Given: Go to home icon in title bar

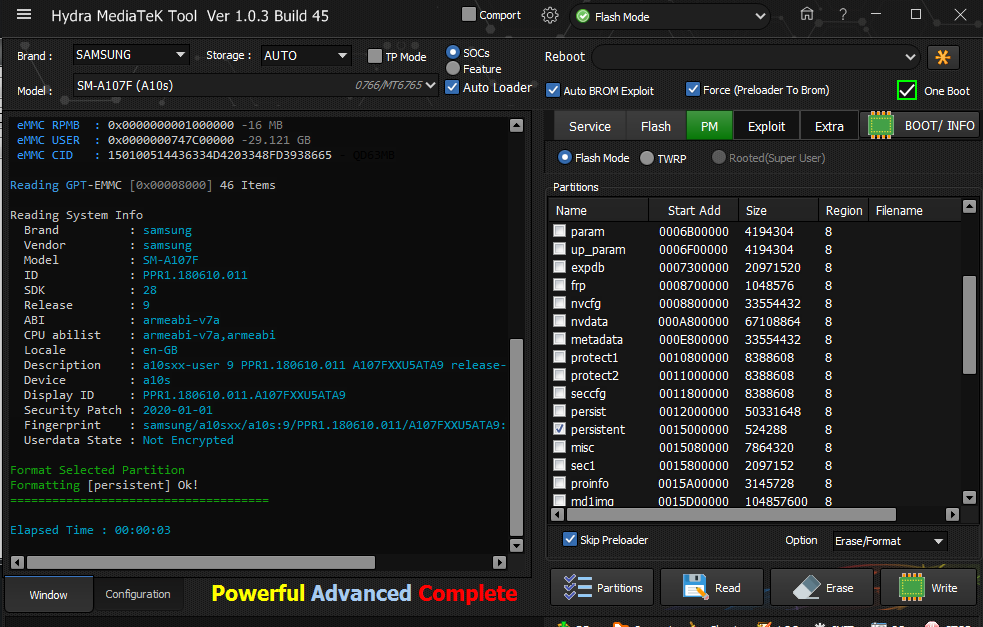Looking at the screenshot, I should pyautogui.click(x=807, y=14).
